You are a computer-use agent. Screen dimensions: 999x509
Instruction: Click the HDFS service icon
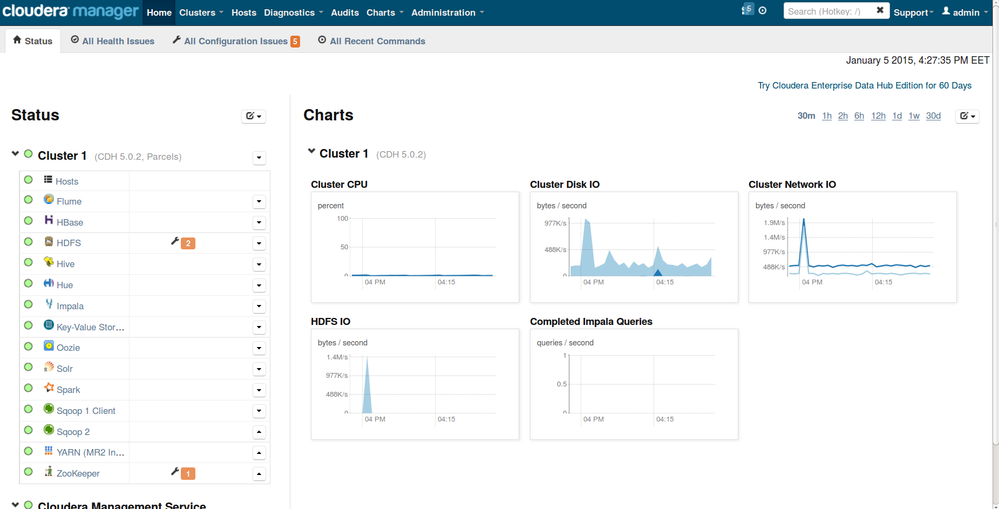(x=48, y=242)
